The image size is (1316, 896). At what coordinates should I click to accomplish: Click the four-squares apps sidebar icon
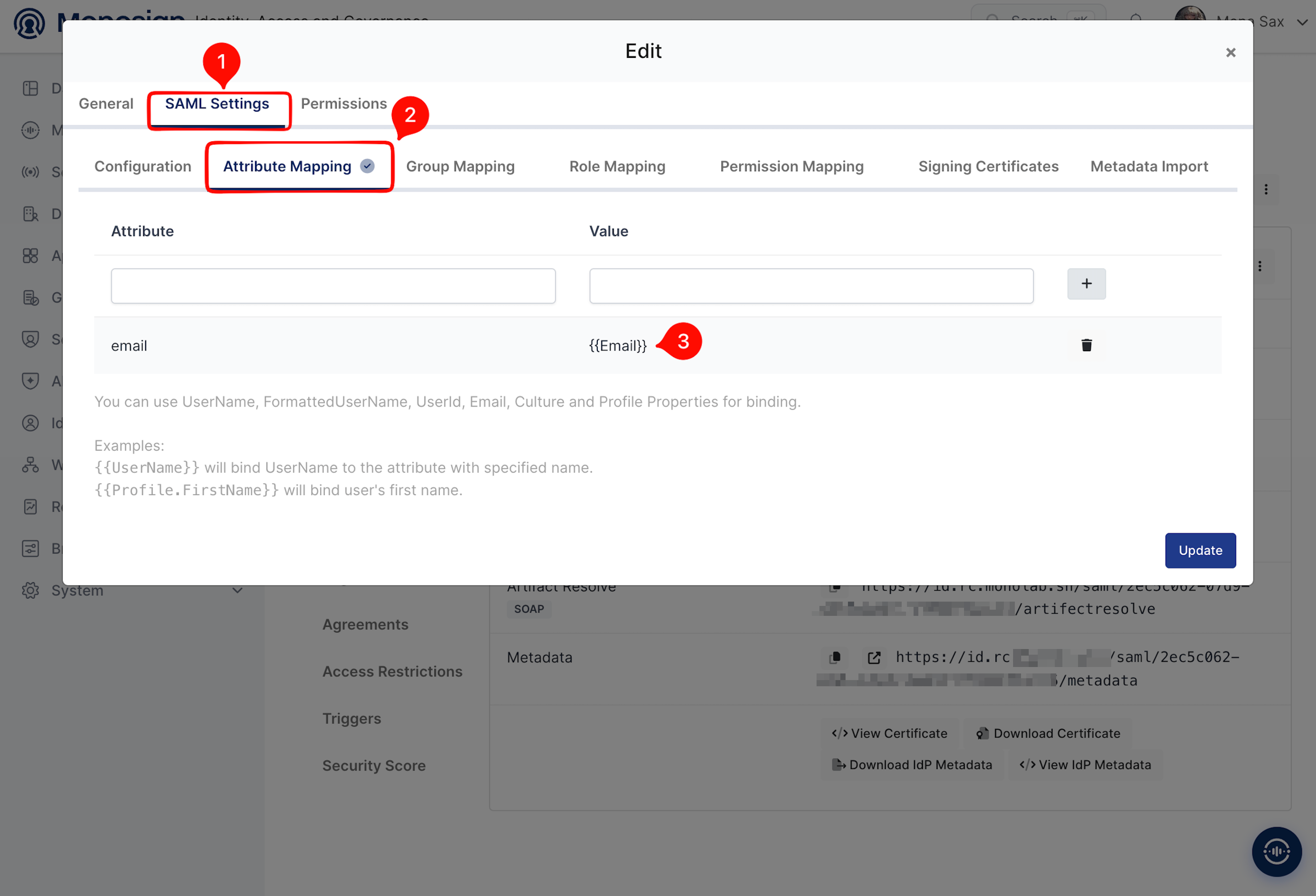(x=31, y=256)
